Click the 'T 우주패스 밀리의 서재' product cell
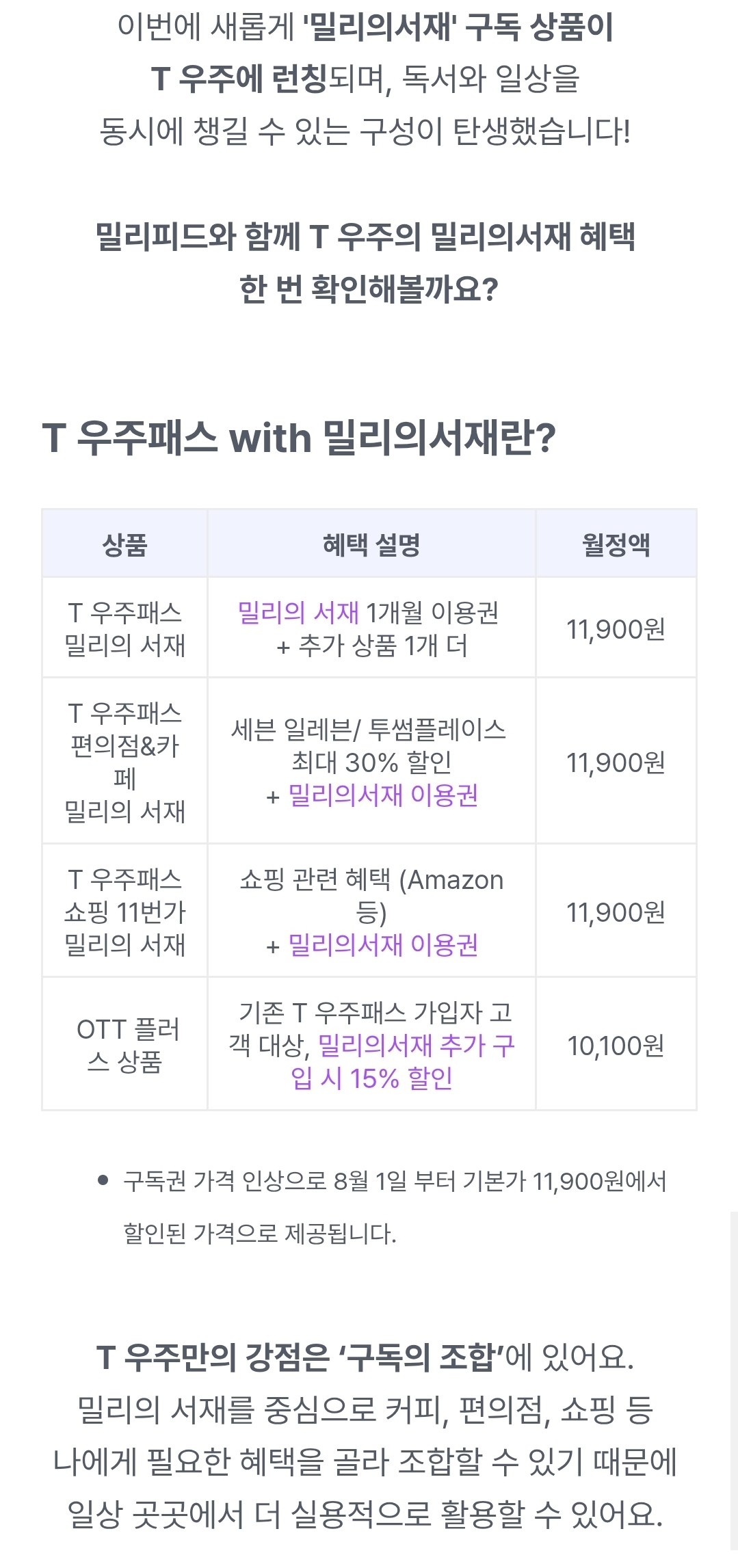 (x=124, y=628)
